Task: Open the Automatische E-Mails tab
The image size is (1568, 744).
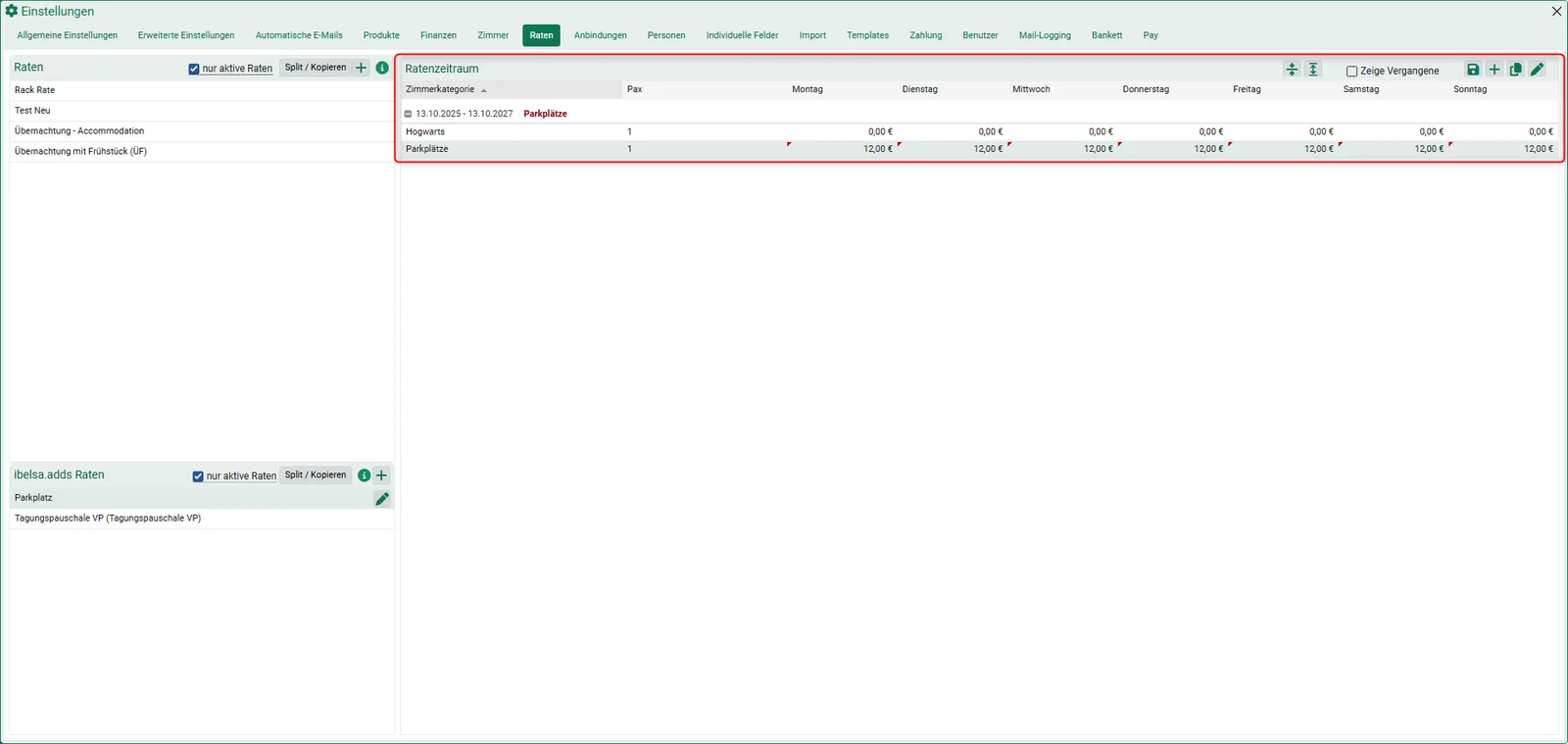Action: (299, 35)
